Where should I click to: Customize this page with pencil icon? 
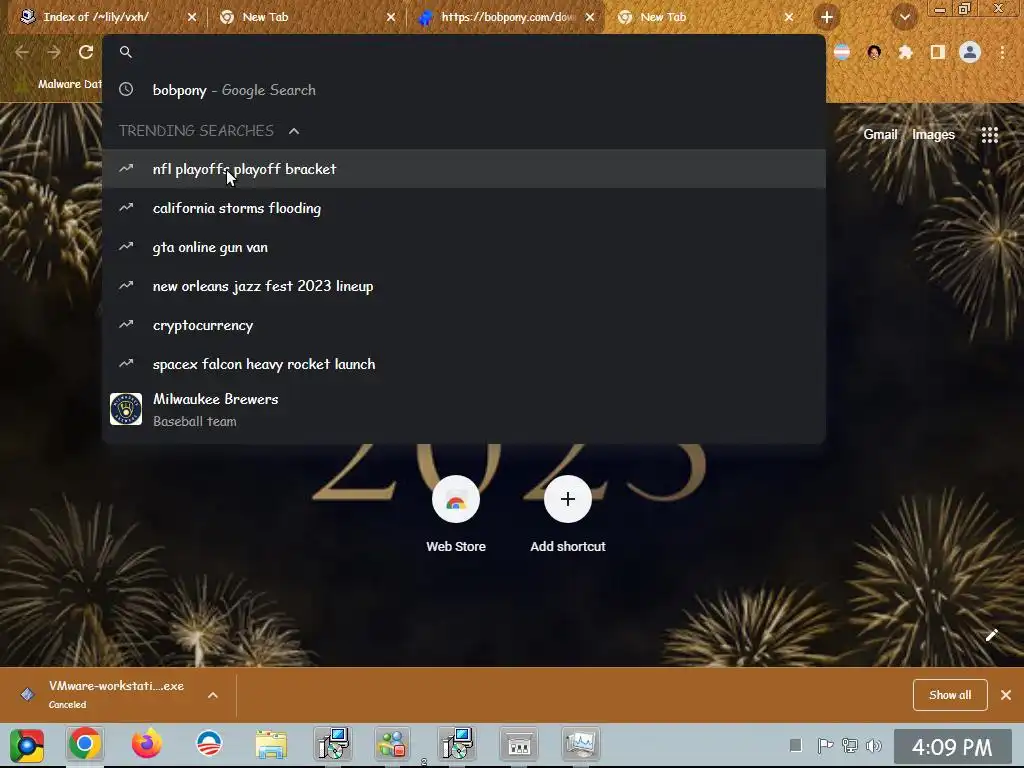[991, 635]
